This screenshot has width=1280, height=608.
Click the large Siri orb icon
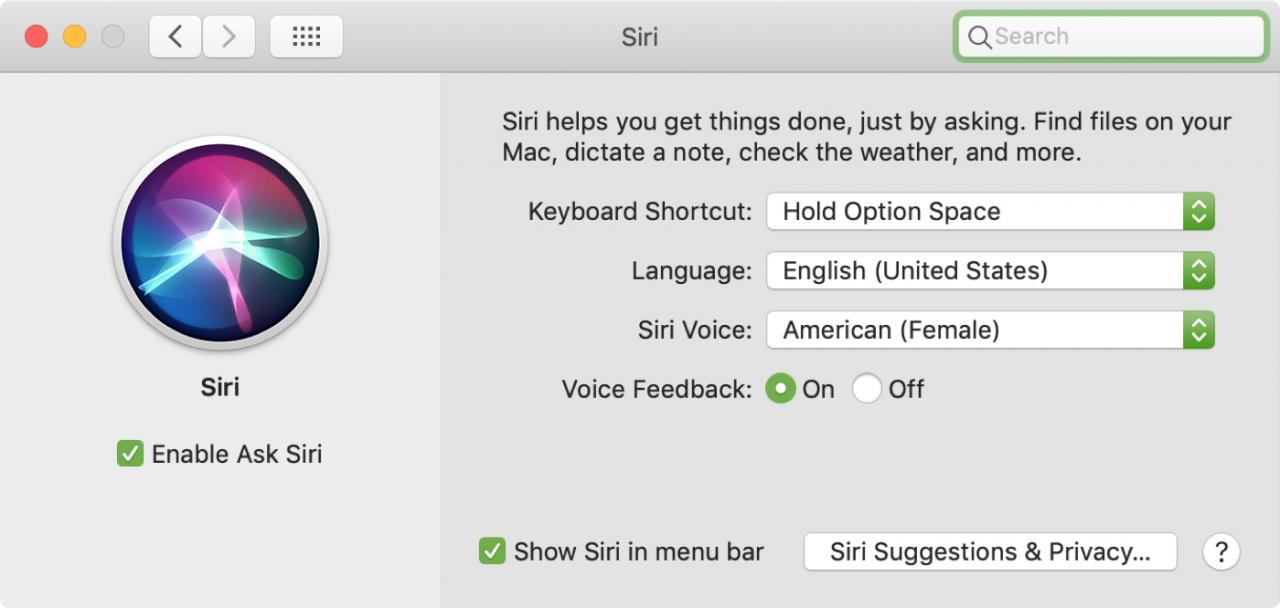coord(220,242)
